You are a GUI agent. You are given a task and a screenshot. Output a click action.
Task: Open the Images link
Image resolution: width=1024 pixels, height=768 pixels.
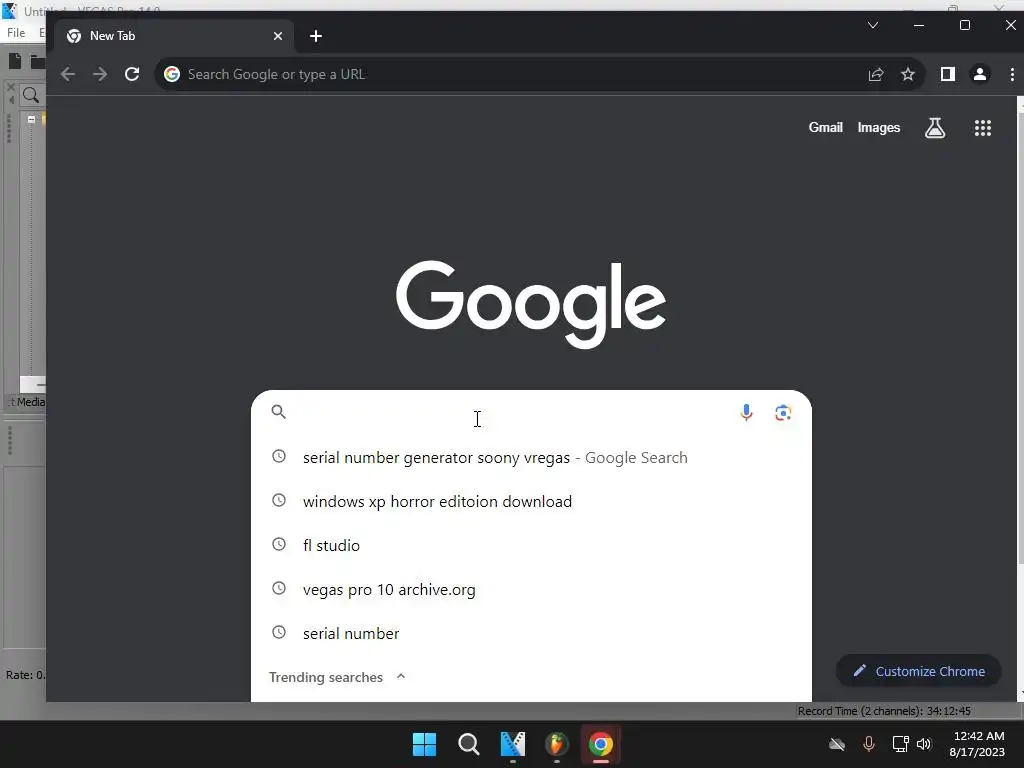click(878, 127)
